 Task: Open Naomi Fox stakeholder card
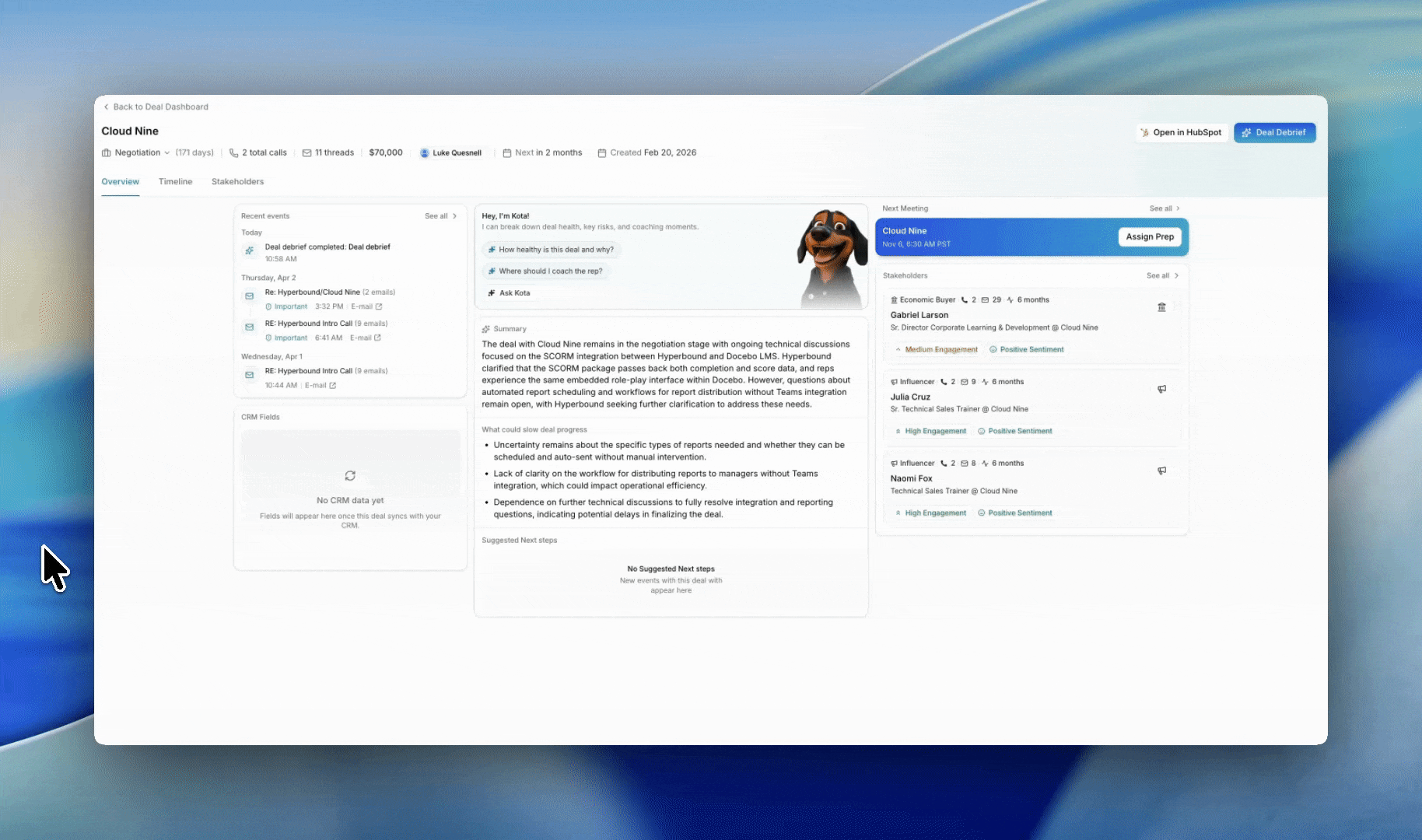coord(1031,489)
